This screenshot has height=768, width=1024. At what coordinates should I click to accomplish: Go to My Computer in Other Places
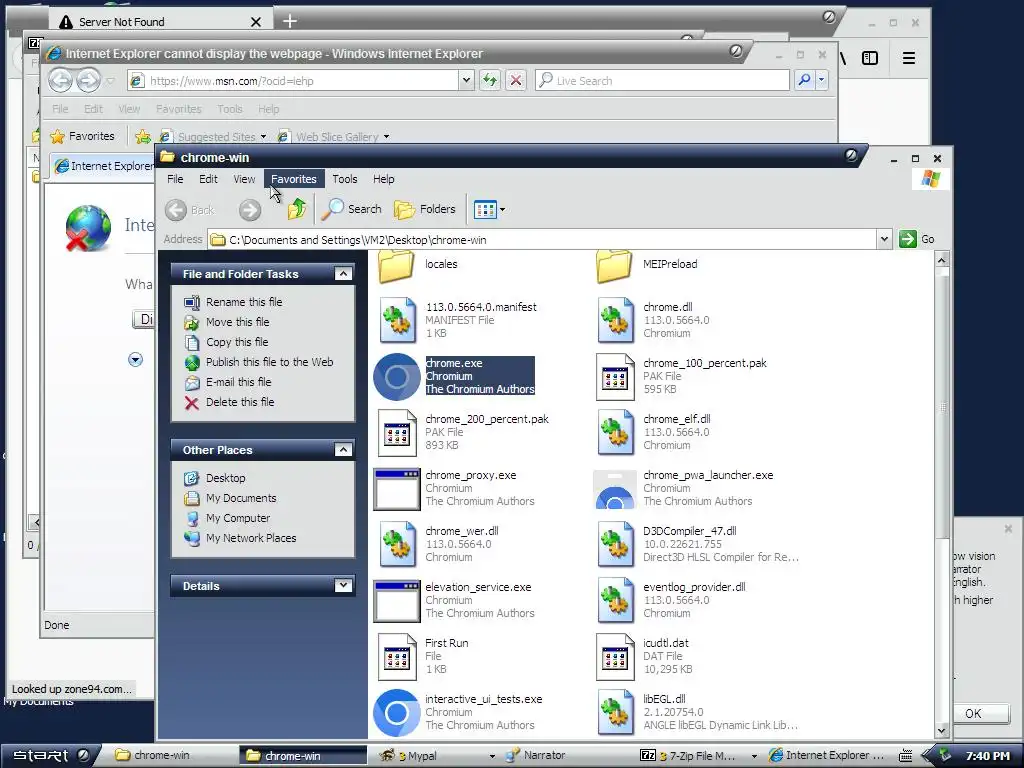pos(238,518)
